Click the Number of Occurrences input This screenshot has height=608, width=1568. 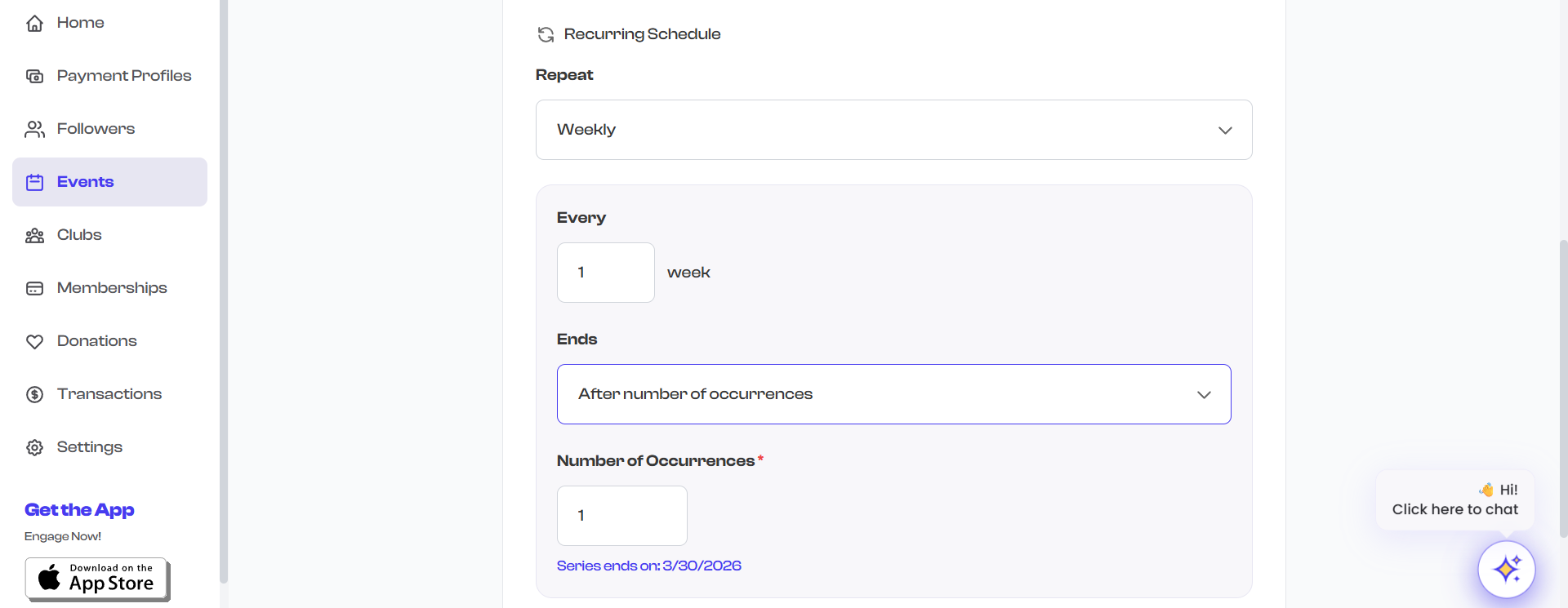coord(621,516)
